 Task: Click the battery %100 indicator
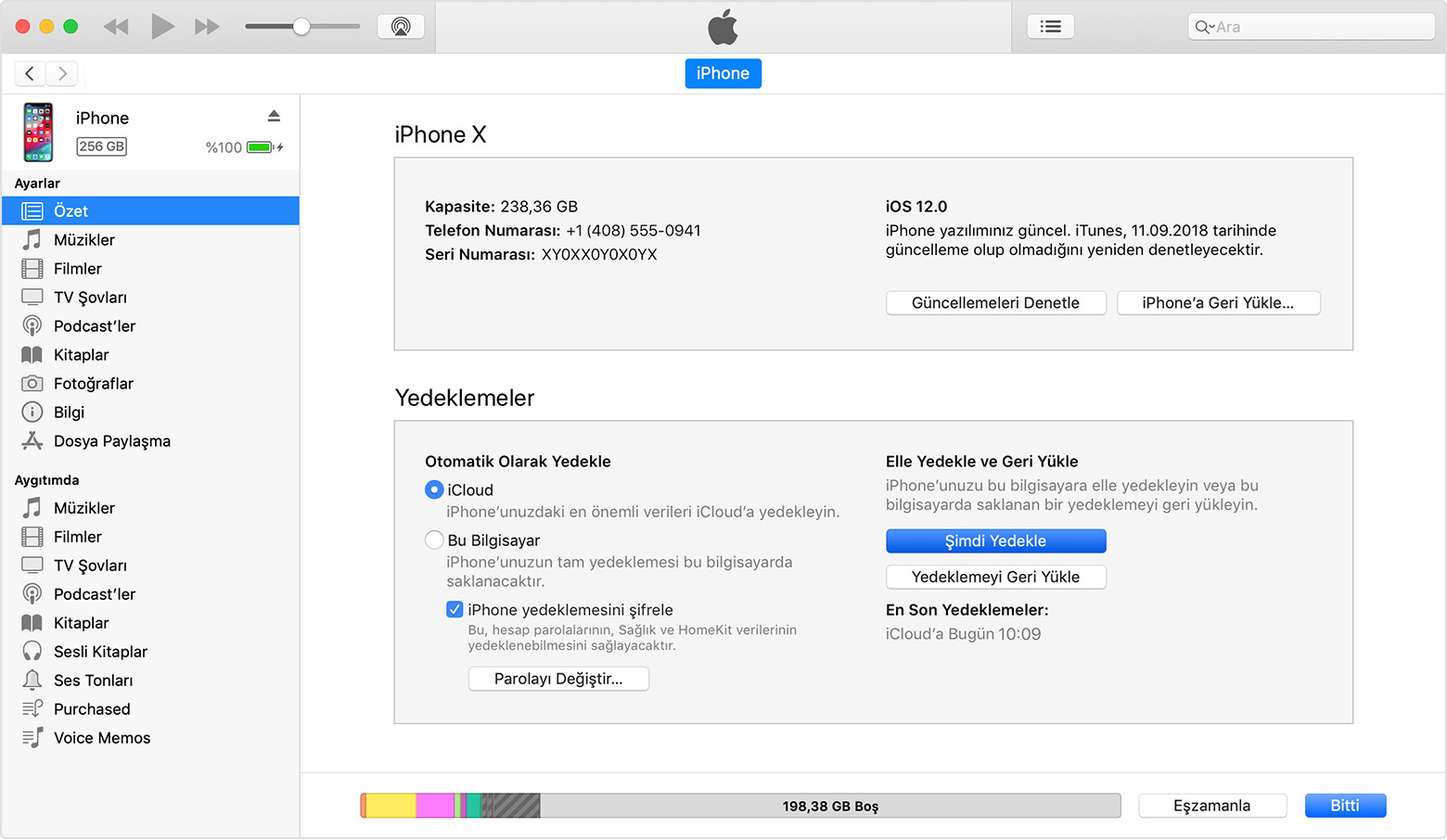[x=244, y=147]
